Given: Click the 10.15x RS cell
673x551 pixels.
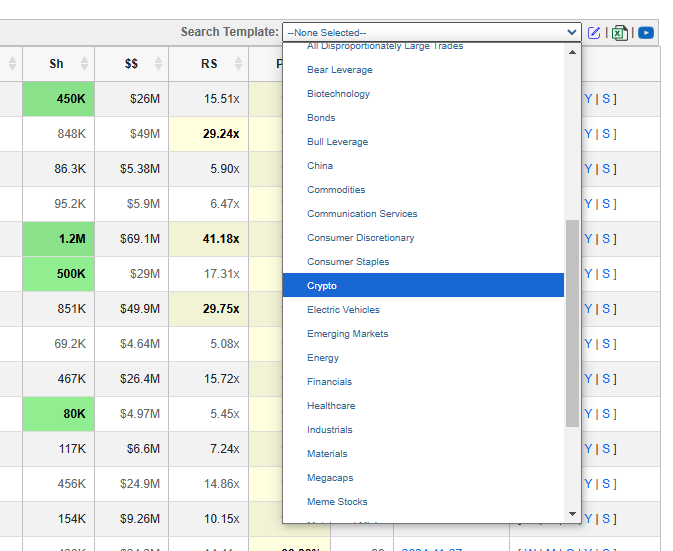Looking at the screenshot, I should point(209,519).
